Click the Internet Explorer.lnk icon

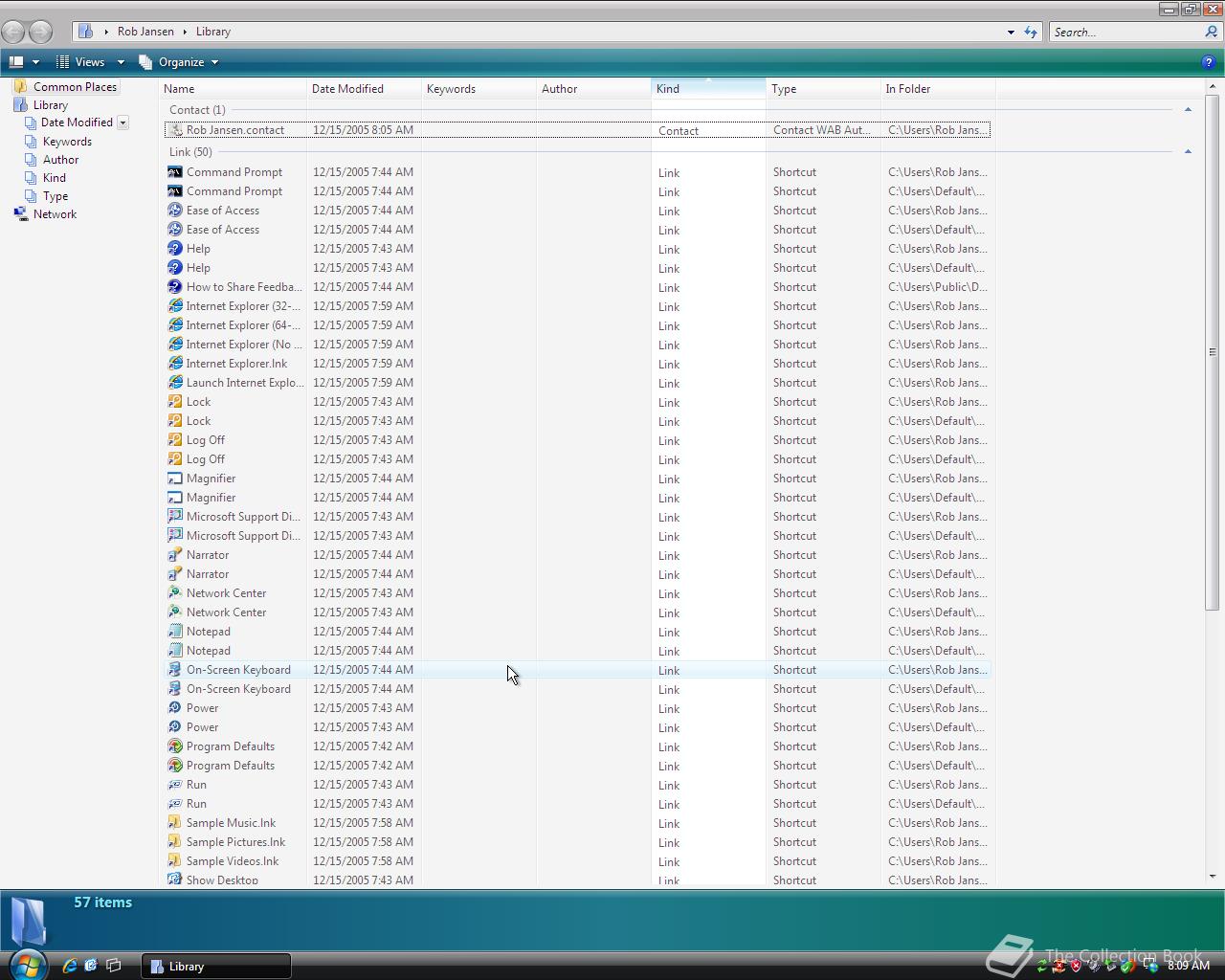[x=175, y=364]
